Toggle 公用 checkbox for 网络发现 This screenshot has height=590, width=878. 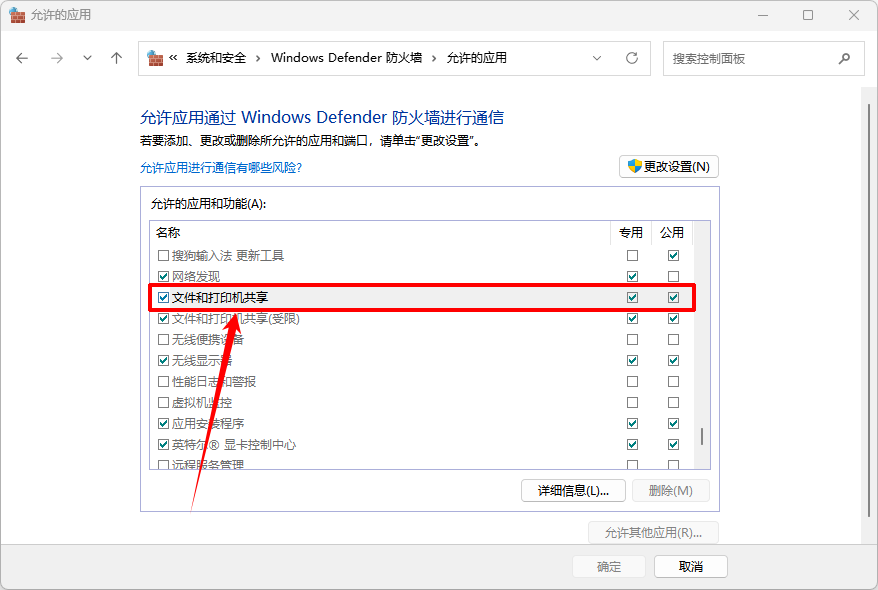pyautogui.click(x=673, y=277)
